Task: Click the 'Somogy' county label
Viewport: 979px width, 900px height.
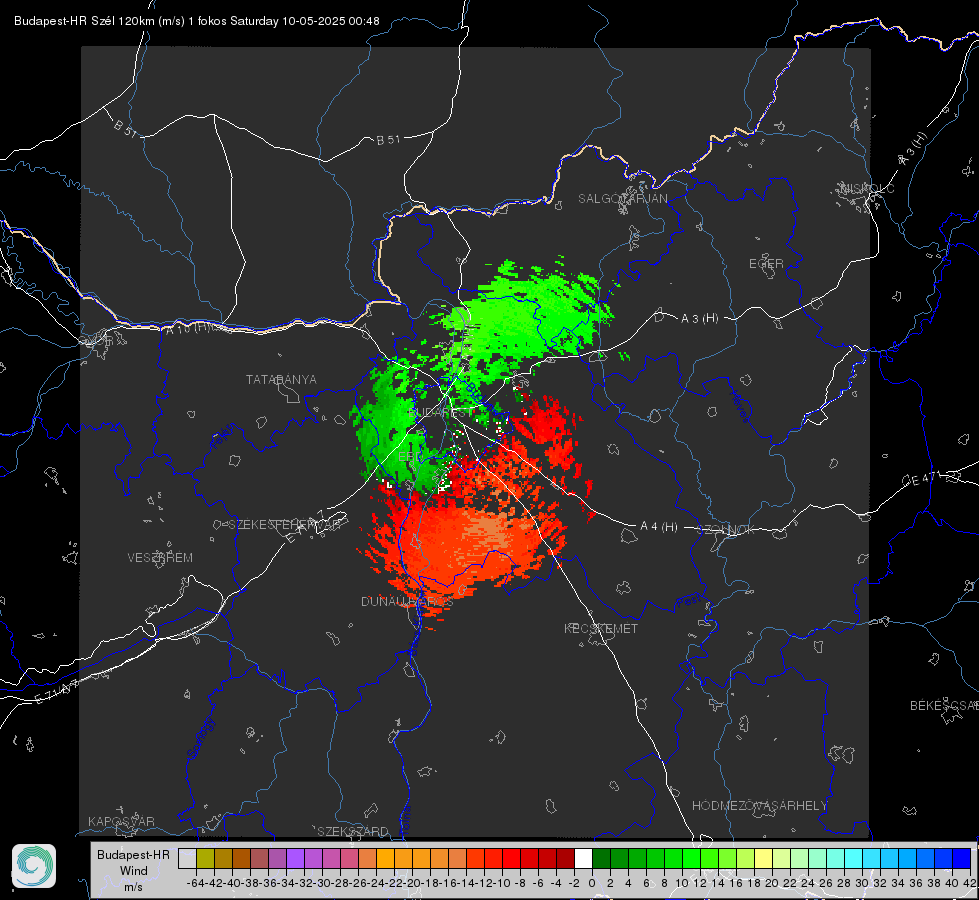Action: 200,738
